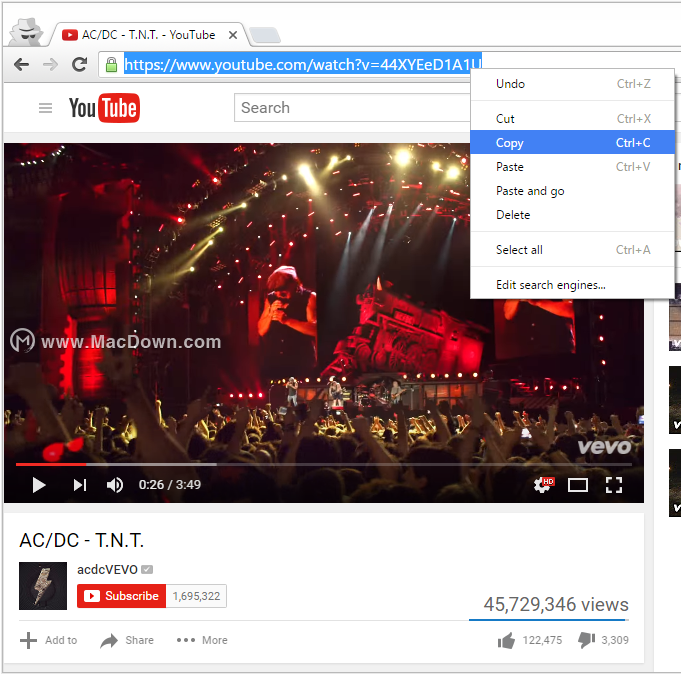The width and height of the screenshot is (681, 683).
Task: Reload the page with the refresh icon
Action: [79, 64]
